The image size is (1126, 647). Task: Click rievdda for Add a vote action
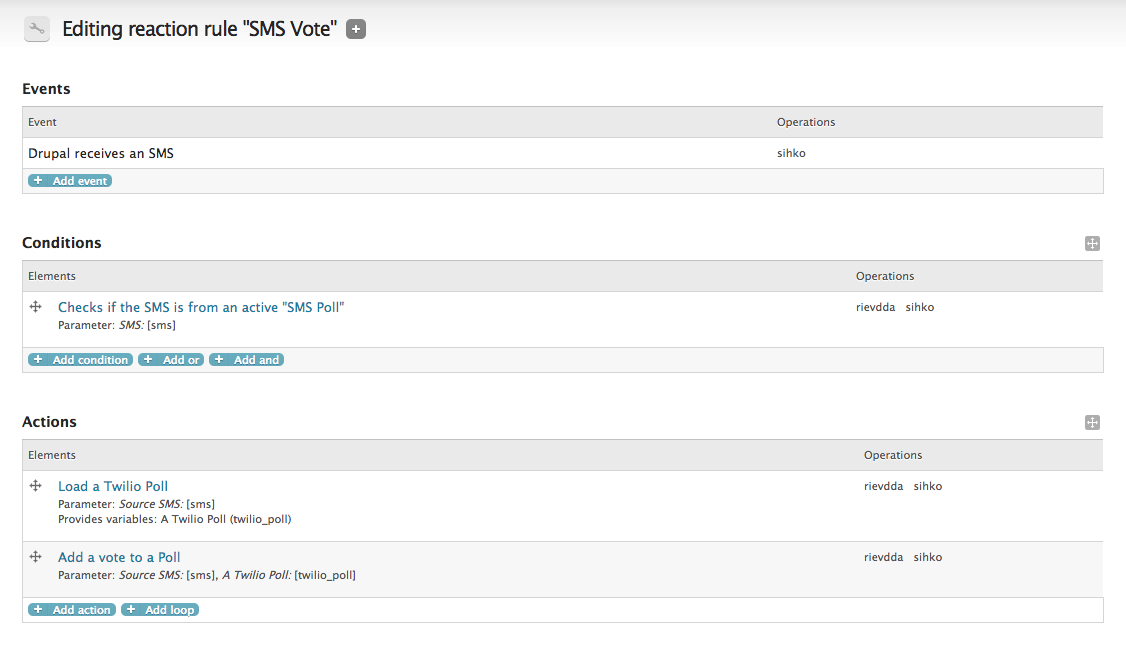pos(883,558)
